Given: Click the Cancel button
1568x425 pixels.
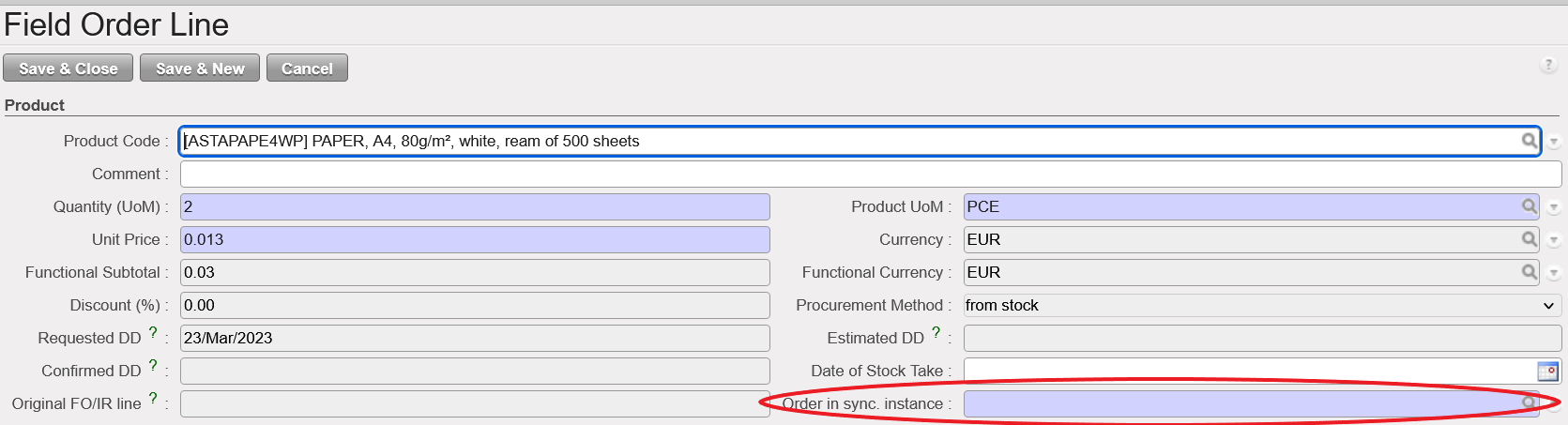Looking at the screenshot, I should coord(307,68).
